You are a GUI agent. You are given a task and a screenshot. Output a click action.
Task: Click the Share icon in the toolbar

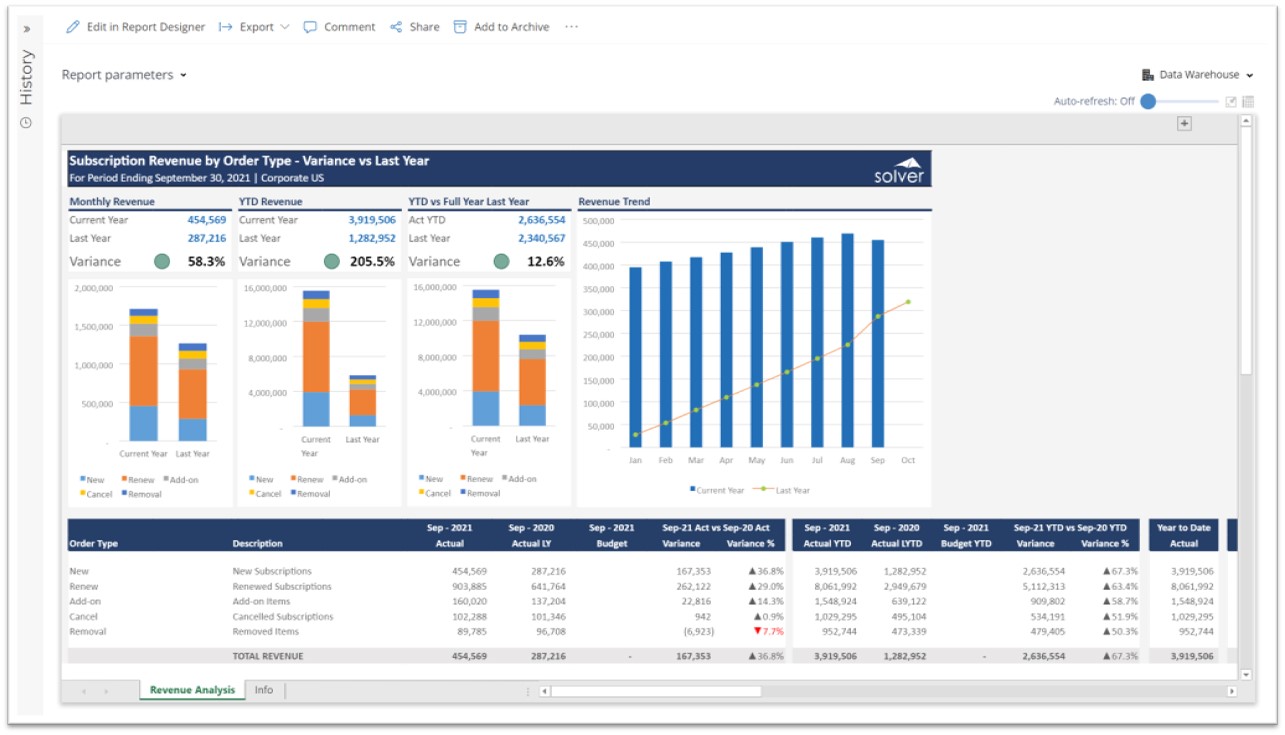click(396, 27)
